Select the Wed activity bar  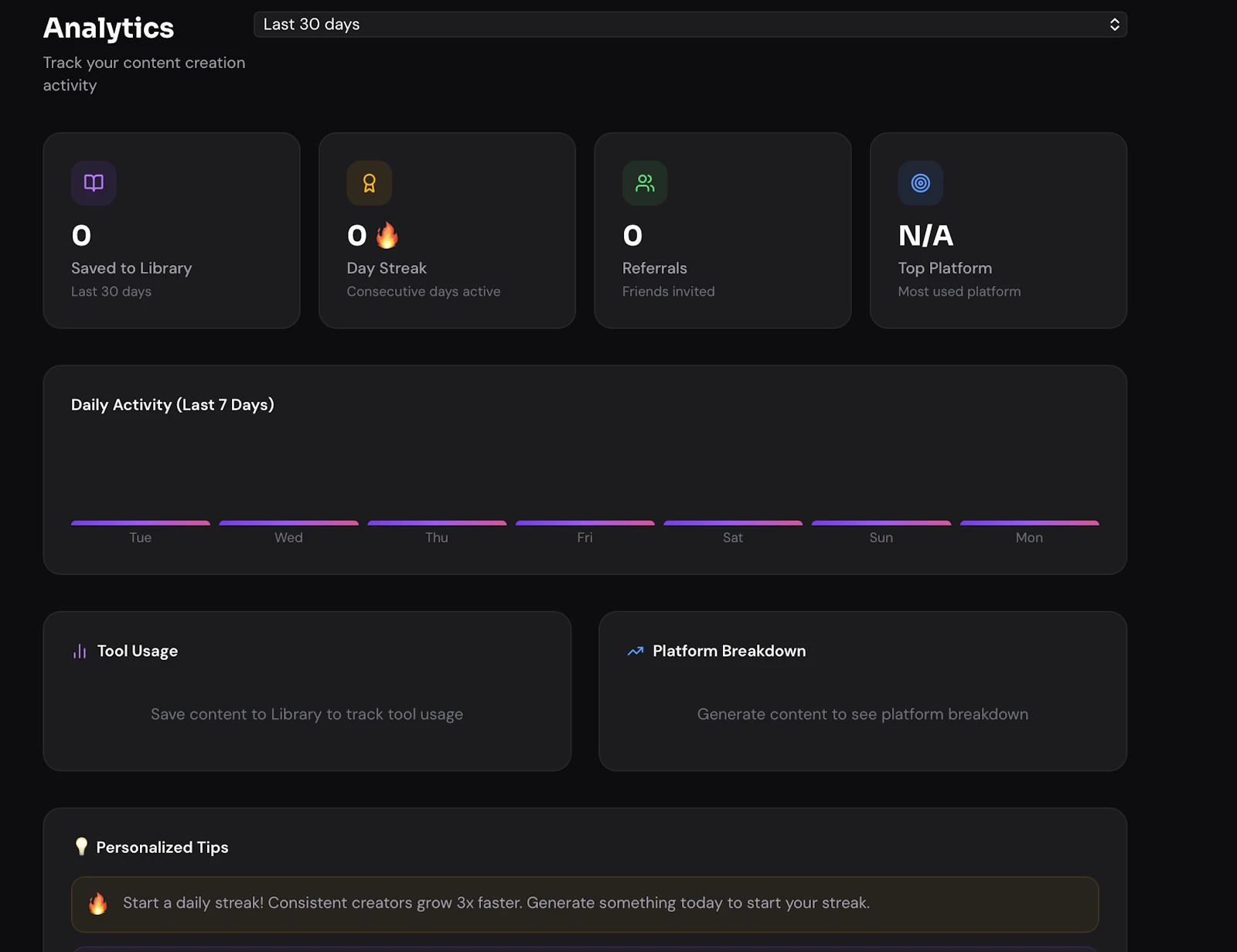point(289,523)
